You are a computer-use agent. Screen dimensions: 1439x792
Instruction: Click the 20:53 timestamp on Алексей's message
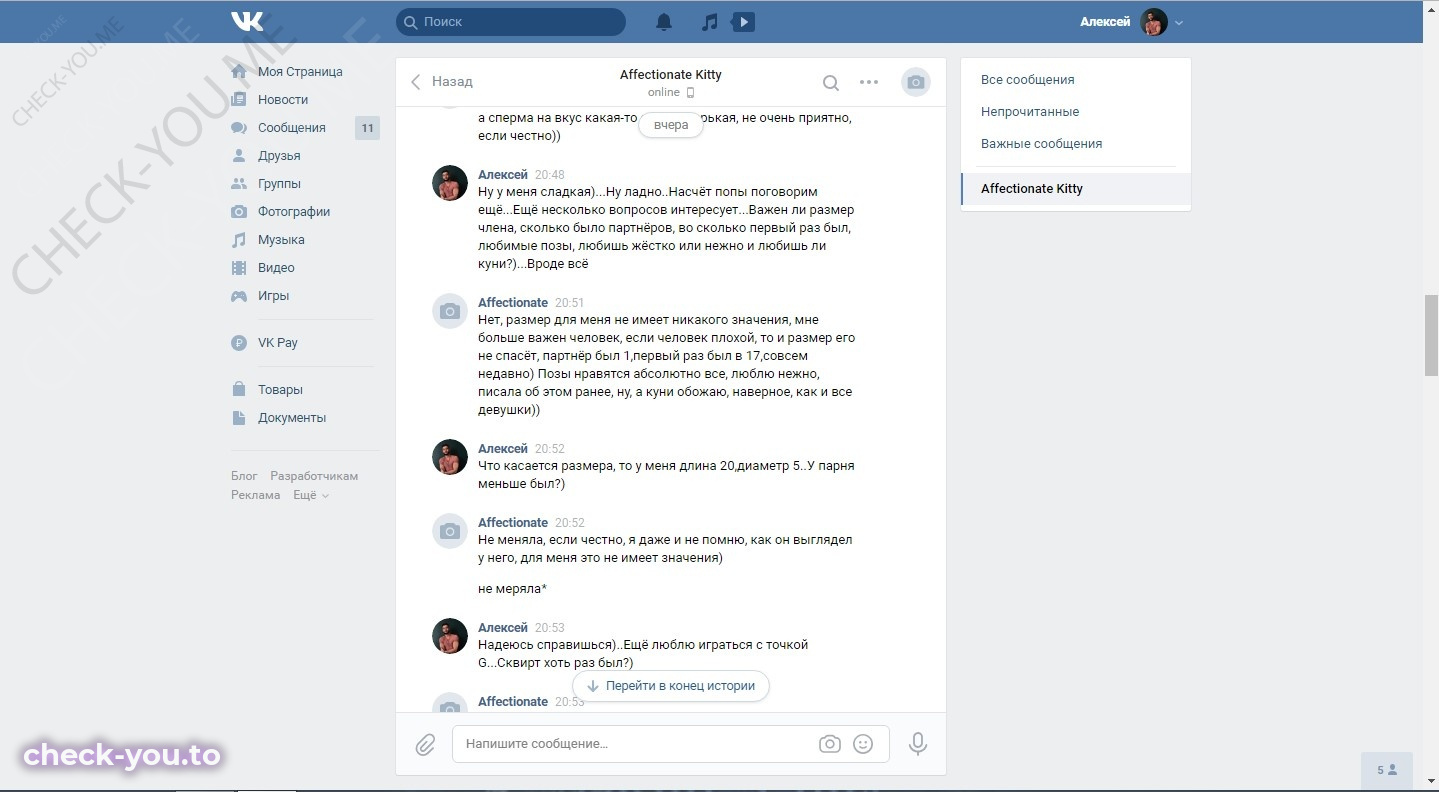tap(550, 628)
